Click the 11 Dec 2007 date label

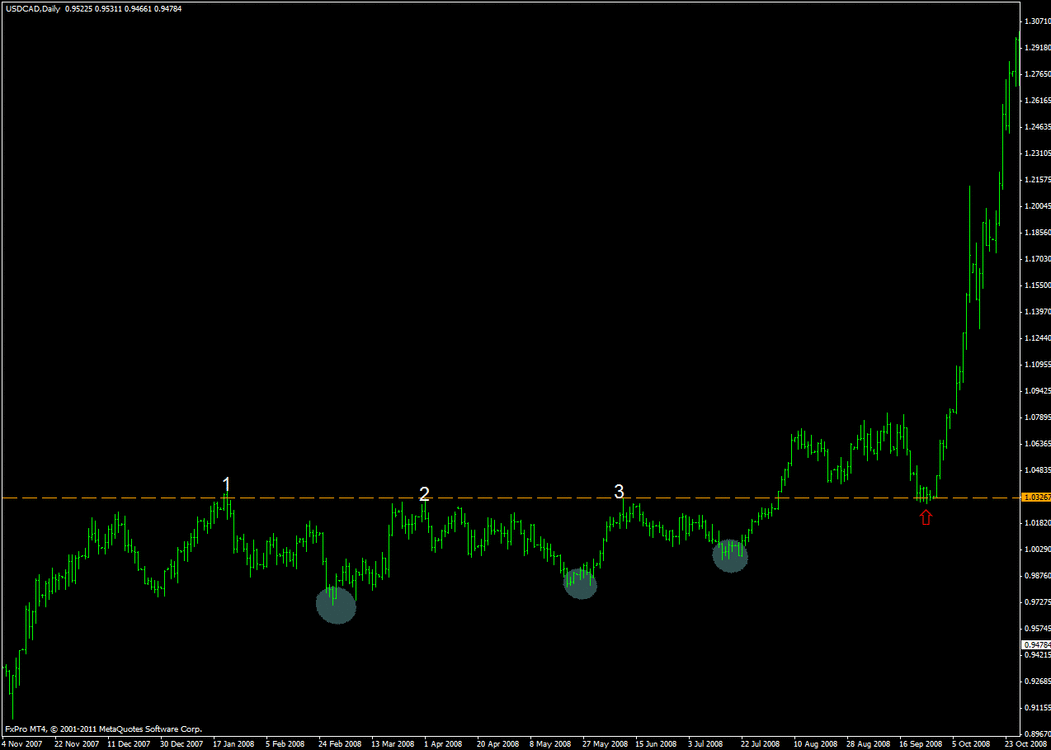[x=129, y=744]
